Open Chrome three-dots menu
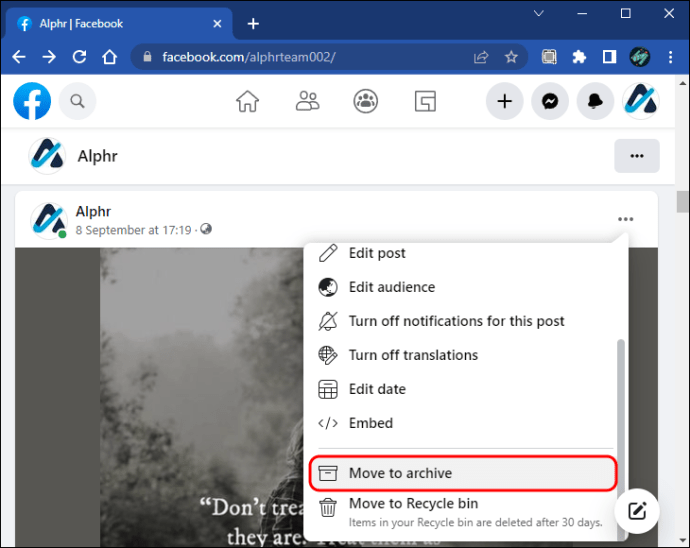Viewport: 690px width, 548px height. [670, 57]
